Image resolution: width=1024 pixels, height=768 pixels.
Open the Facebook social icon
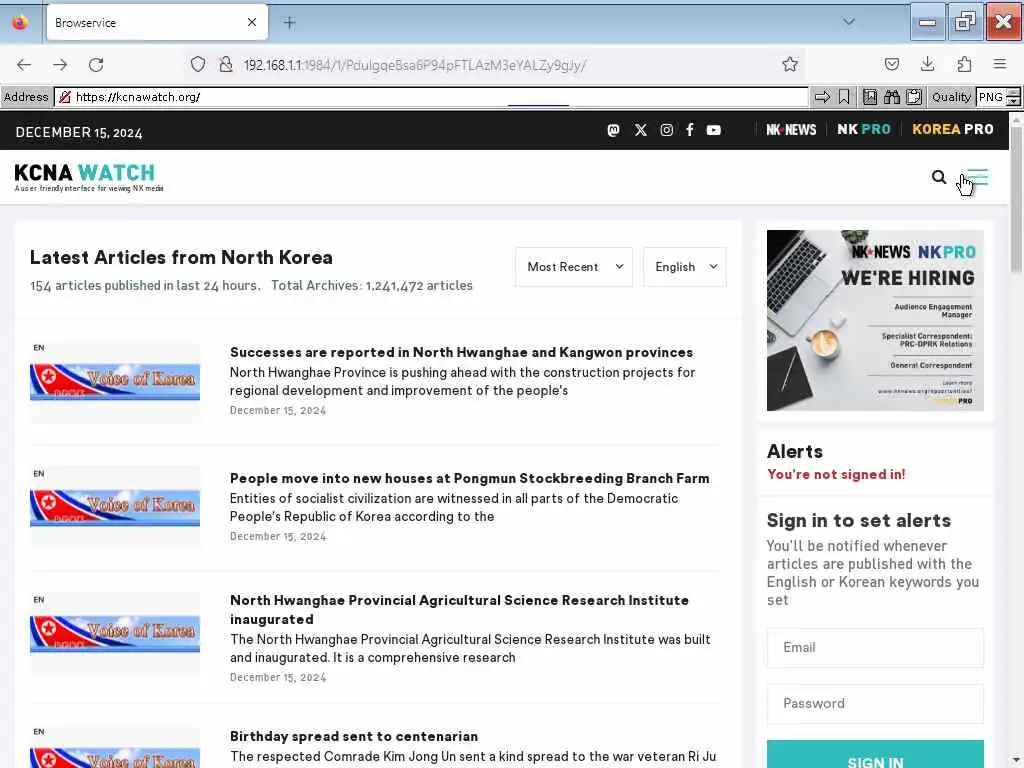690,130
